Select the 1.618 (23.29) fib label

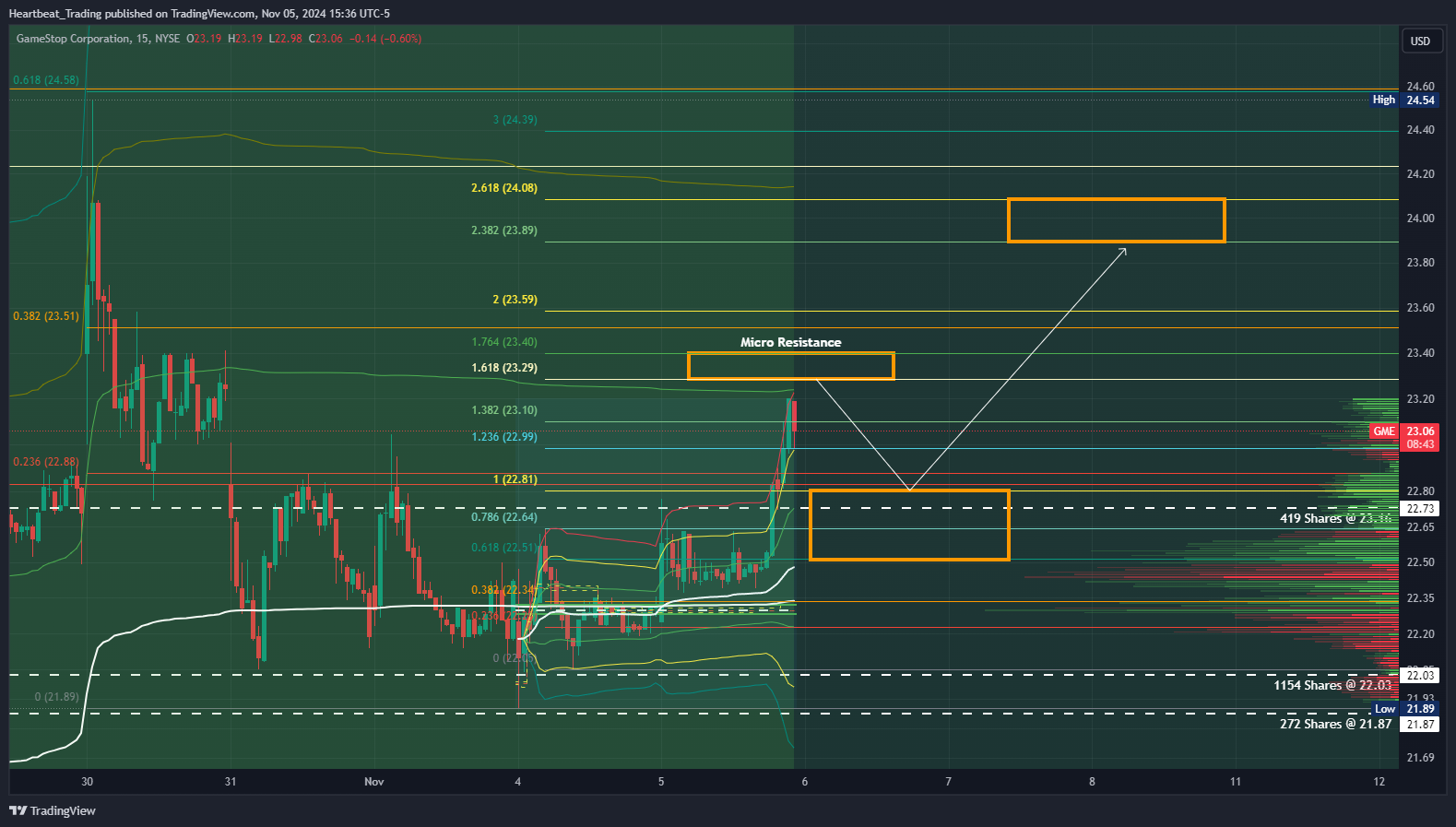pos(504,368)
